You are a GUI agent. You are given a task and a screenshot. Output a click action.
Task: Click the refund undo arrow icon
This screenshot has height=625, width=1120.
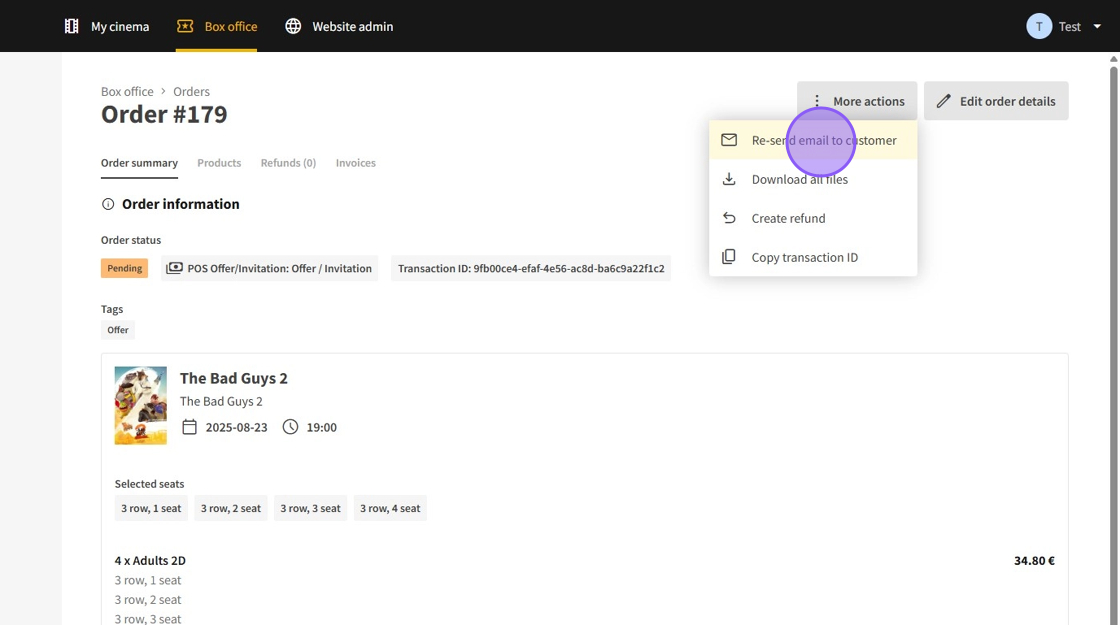pyautogui.click(x=729, y=218)
